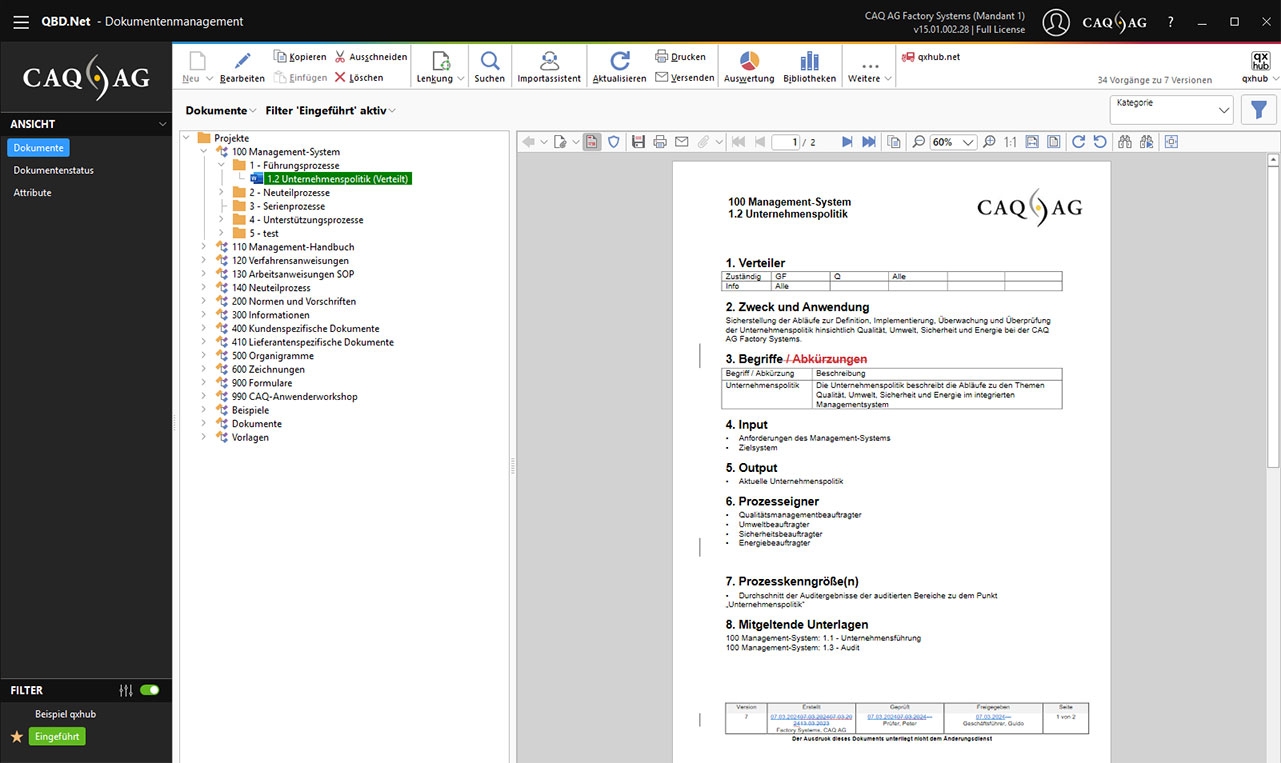This screenshot has height=763, width=1281.
Task: Click the fit page width icon
Action: 1032,142
